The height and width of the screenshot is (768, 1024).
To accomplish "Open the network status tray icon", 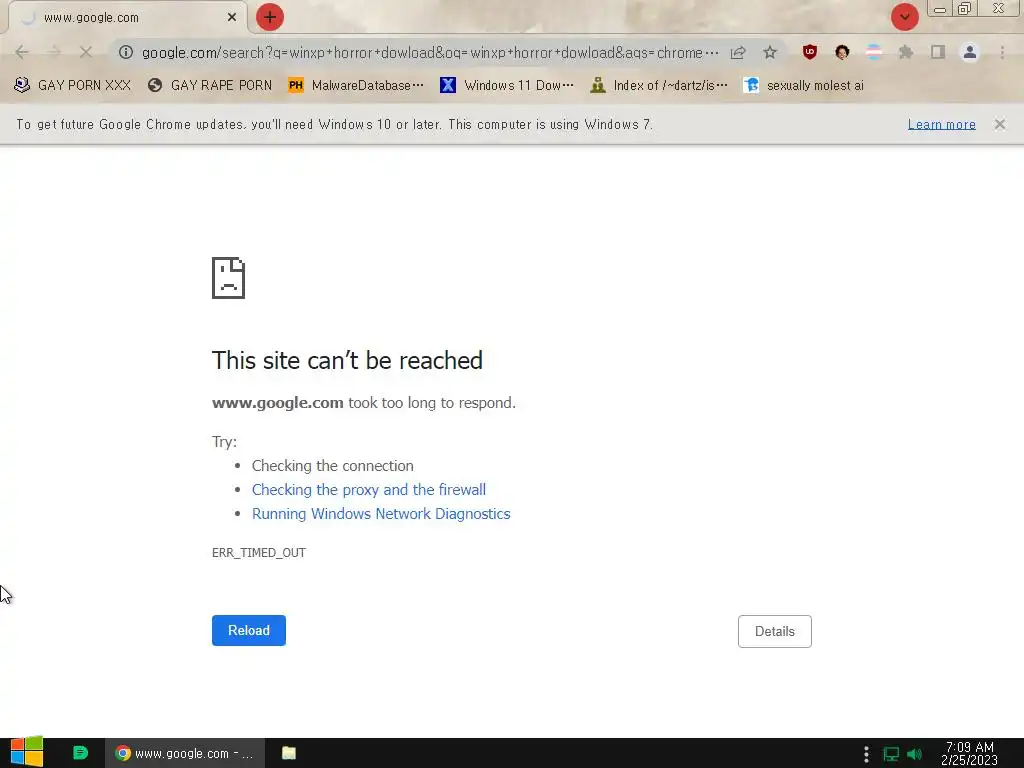I will point(891,754).
